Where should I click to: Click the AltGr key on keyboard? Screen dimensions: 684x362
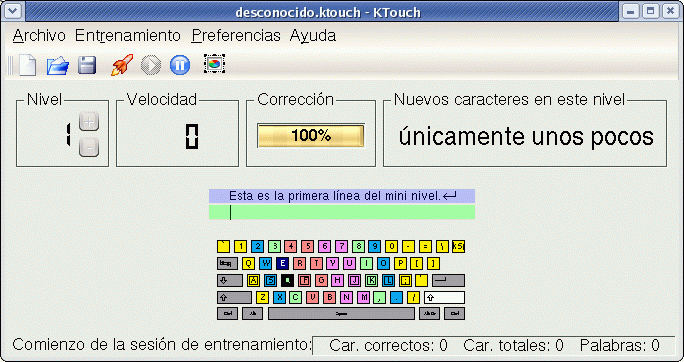point(429,314)
